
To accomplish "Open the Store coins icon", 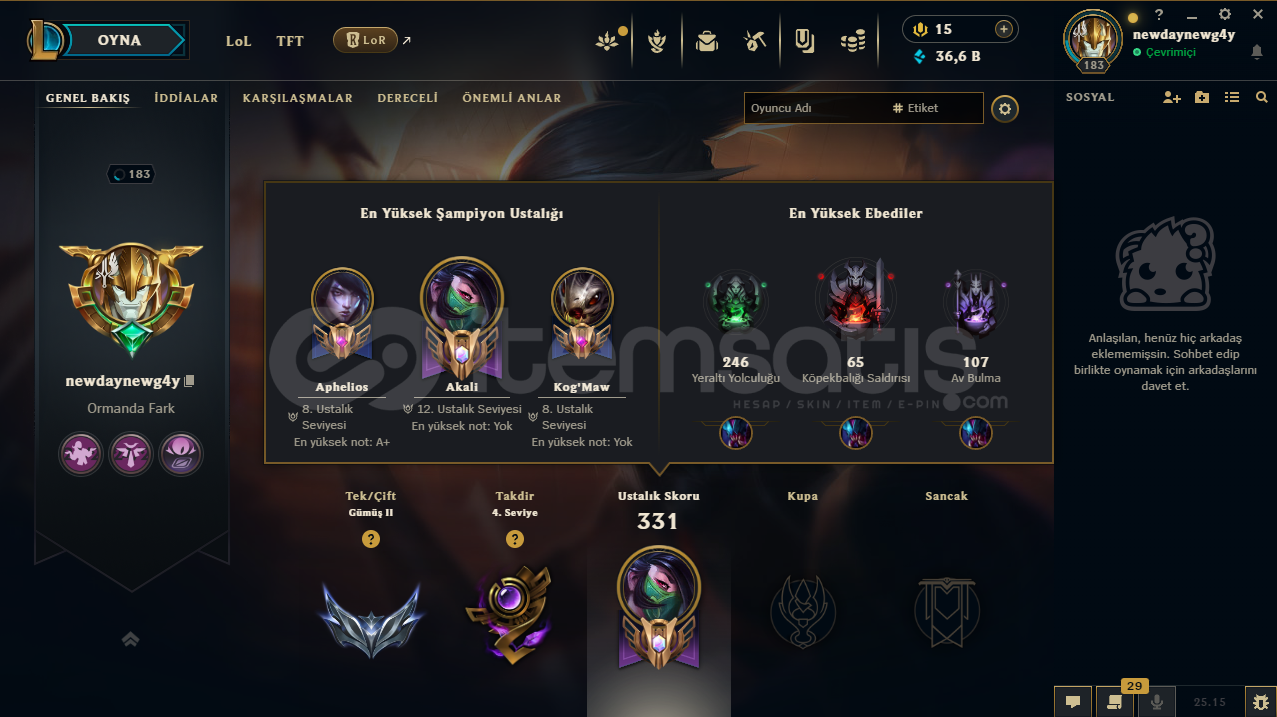I will 852,41.
